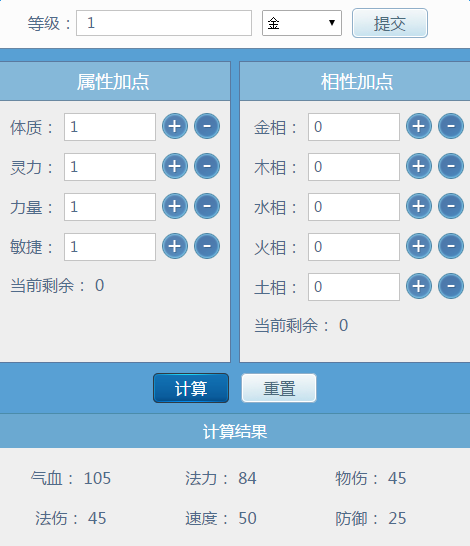Focus the 等级 level input field
The width and height of the screenshot is (470, 546).
(164, 23)
